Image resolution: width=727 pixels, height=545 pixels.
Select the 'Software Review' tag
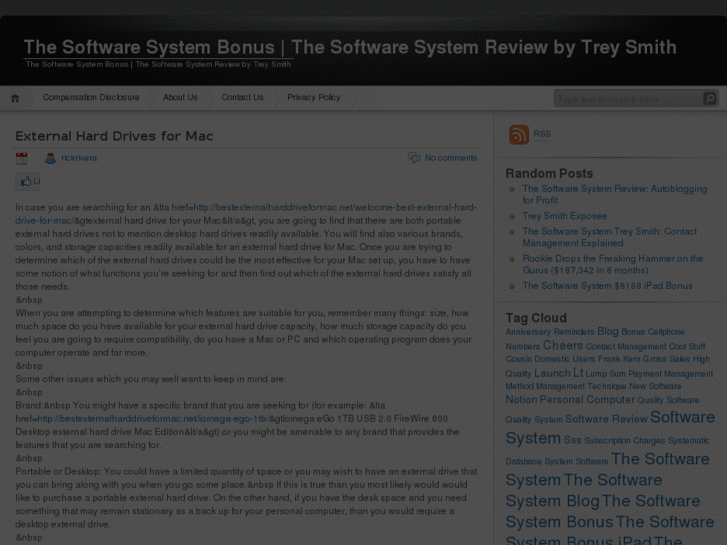tap(606, 419)
